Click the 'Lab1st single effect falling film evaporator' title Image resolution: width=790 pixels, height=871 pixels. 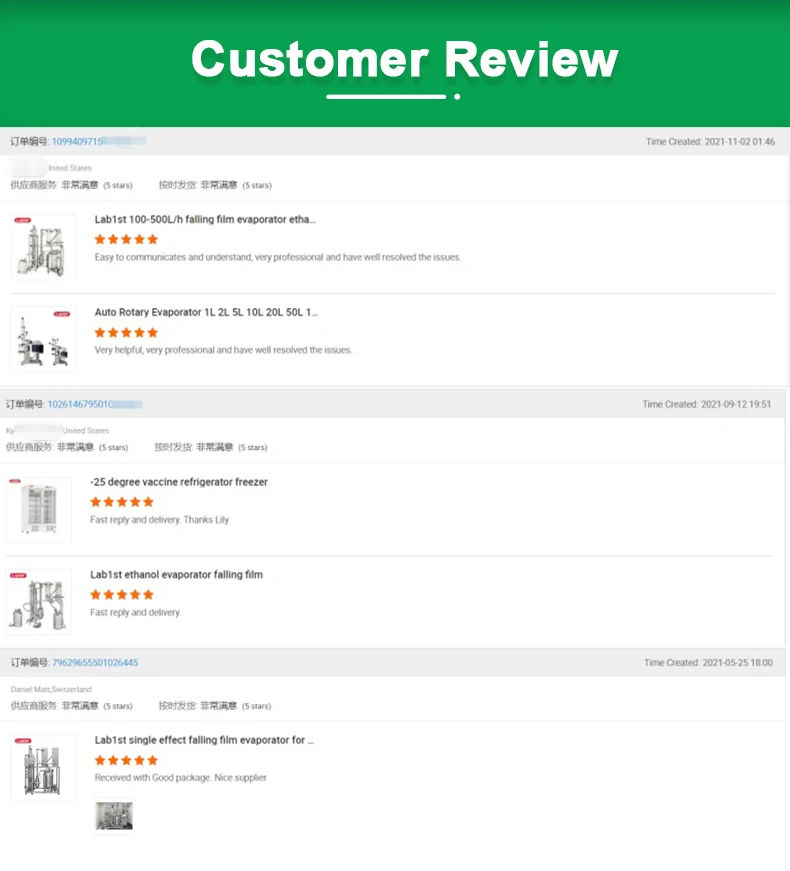(x=204, y=740)
